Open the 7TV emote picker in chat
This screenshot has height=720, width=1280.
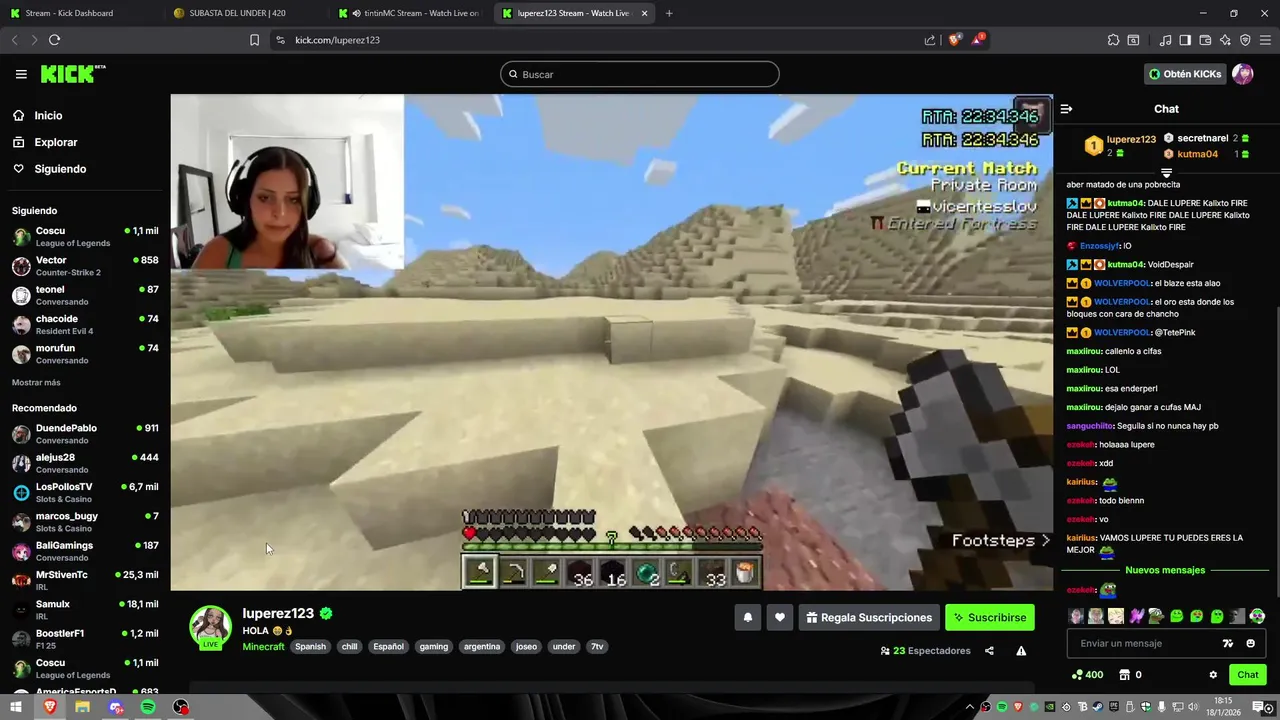[1228, 644]
